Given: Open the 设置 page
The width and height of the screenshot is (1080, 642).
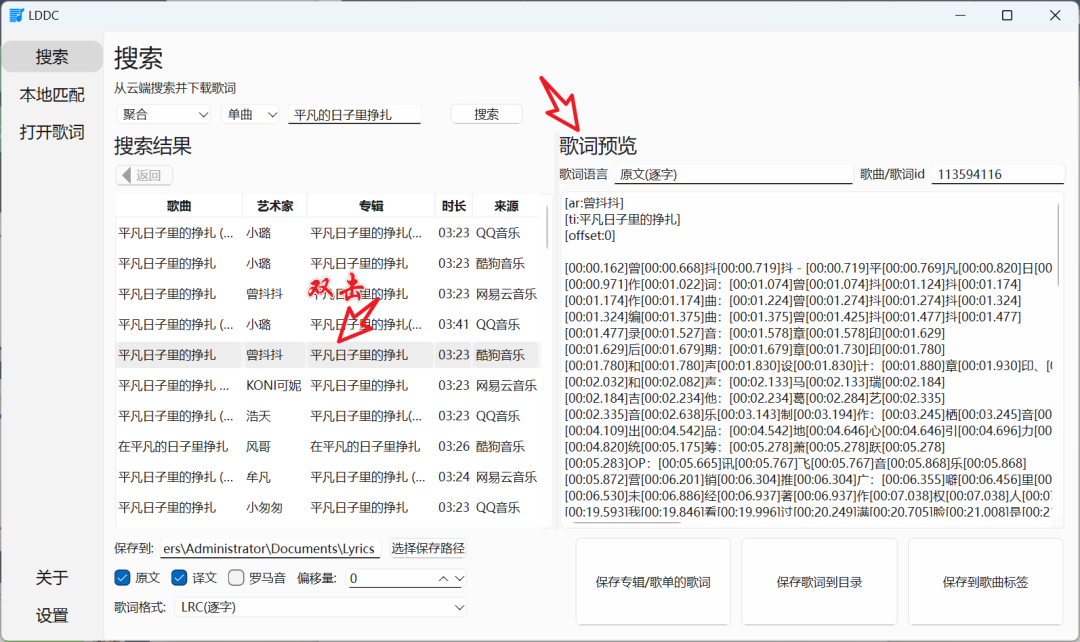Looking at the screenshot, I should (52, 615).
